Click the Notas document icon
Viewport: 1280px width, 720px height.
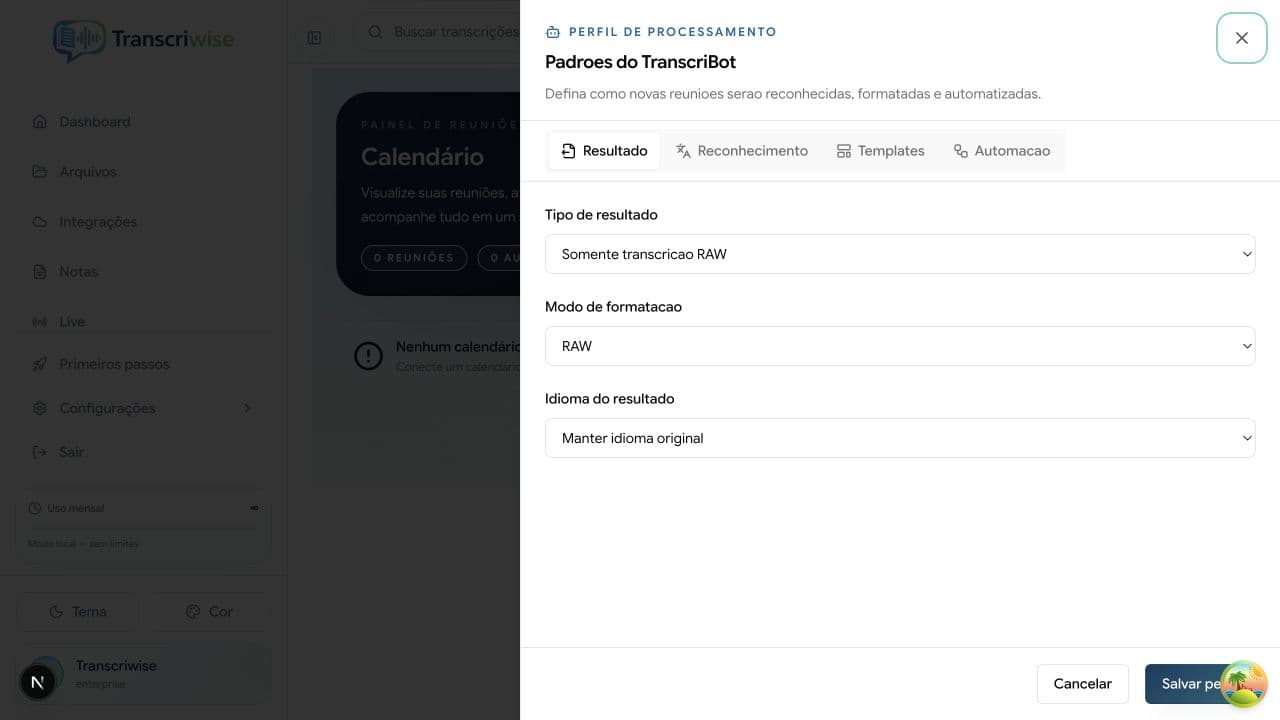40,272
